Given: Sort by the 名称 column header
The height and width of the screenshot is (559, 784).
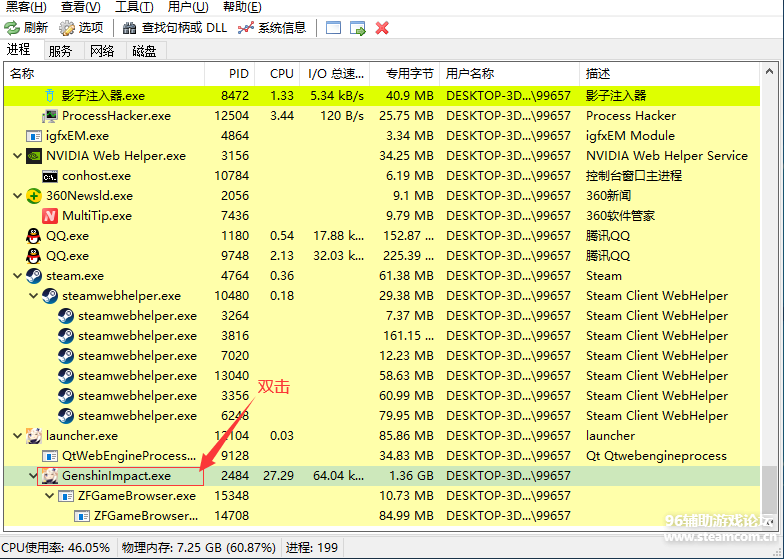Looking at the screenshot, I should click(104, 74).
